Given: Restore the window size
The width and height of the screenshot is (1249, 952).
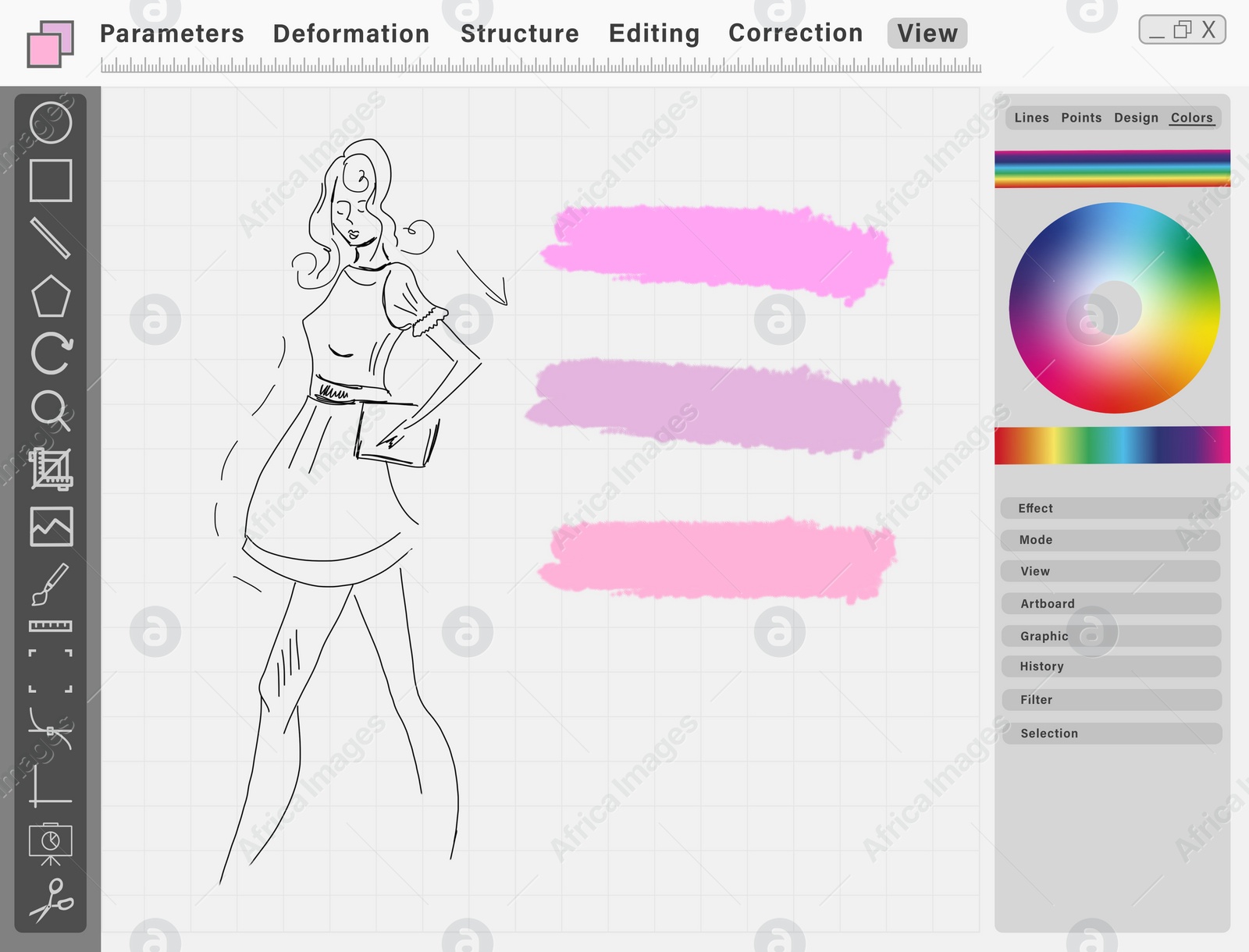Looking at the screenshot, I should [x=1183, y=30].
